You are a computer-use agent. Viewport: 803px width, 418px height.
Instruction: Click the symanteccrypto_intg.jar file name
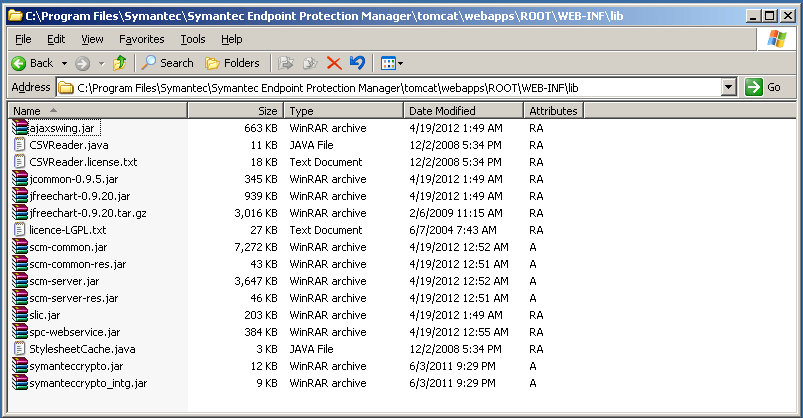pos(88,383)
